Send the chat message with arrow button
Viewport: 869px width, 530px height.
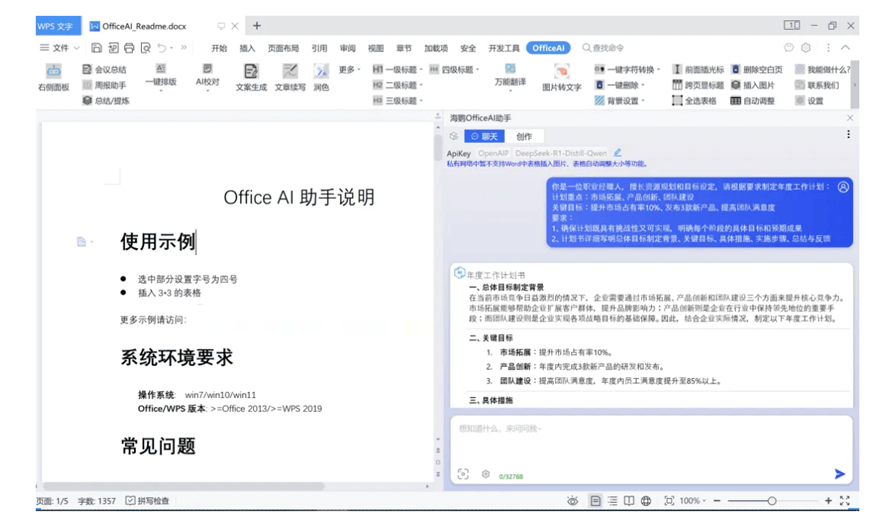click(x=840, y=473)
